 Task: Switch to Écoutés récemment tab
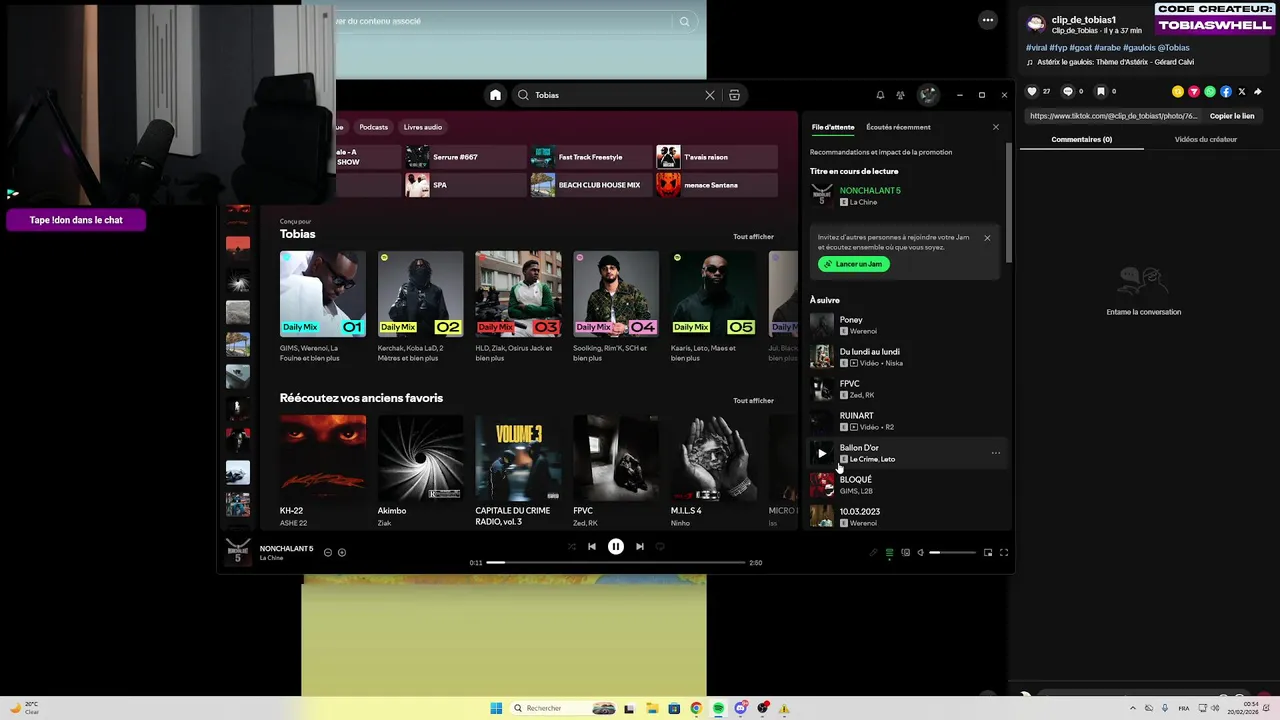pos(898,127)
